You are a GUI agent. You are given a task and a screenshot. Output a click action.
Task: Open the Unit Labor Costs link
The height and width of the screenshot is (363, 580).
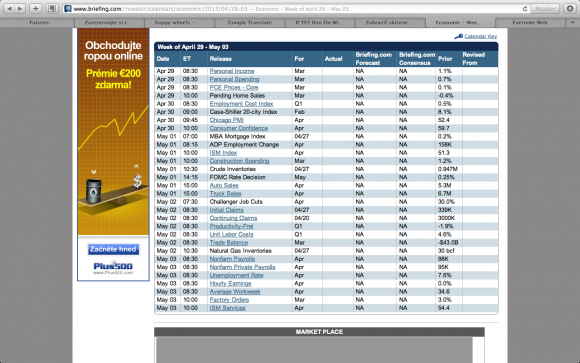click(x=232, y=234)
